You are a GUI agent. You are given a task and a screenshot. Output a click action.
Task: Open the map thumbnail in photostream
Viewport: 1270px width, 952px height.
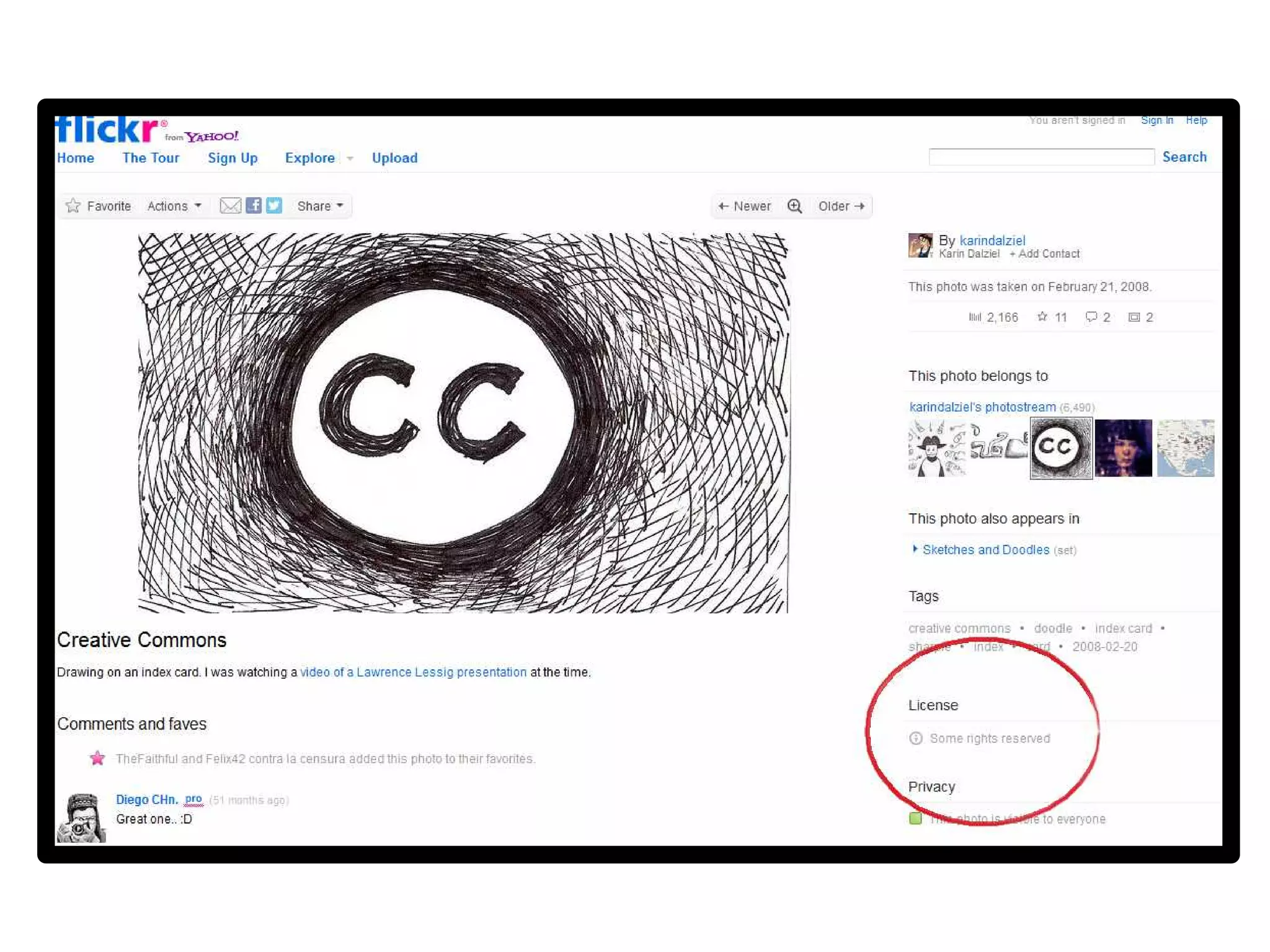1186,447
